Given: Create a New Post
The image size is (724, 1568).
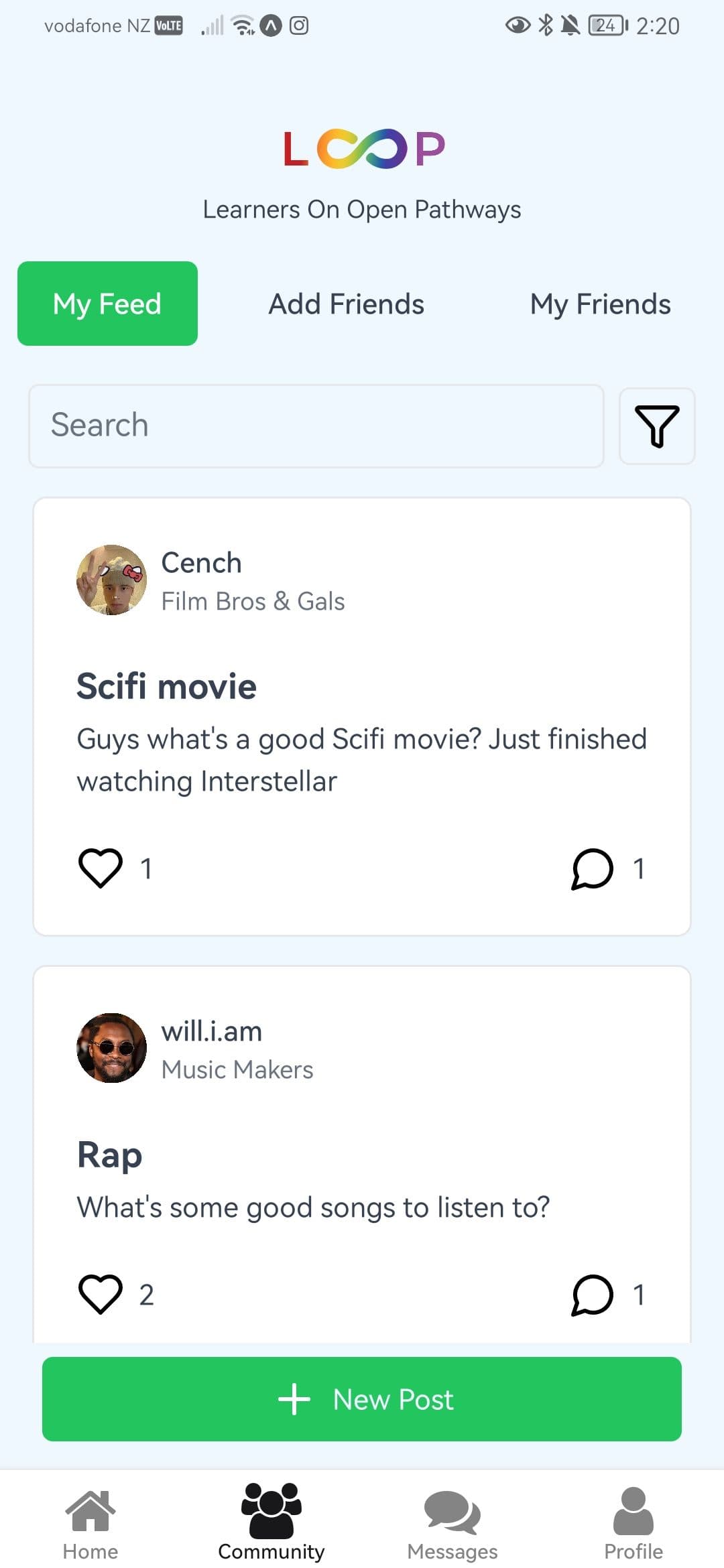Looking at the screenshot, I should [362, 1399].
